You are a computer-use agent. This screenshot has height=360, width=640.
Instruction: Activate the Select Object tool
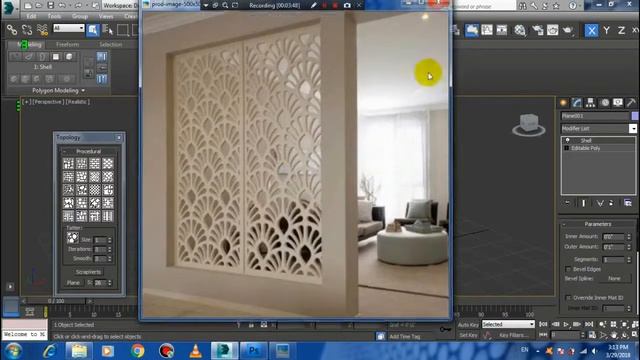[93, 30]
